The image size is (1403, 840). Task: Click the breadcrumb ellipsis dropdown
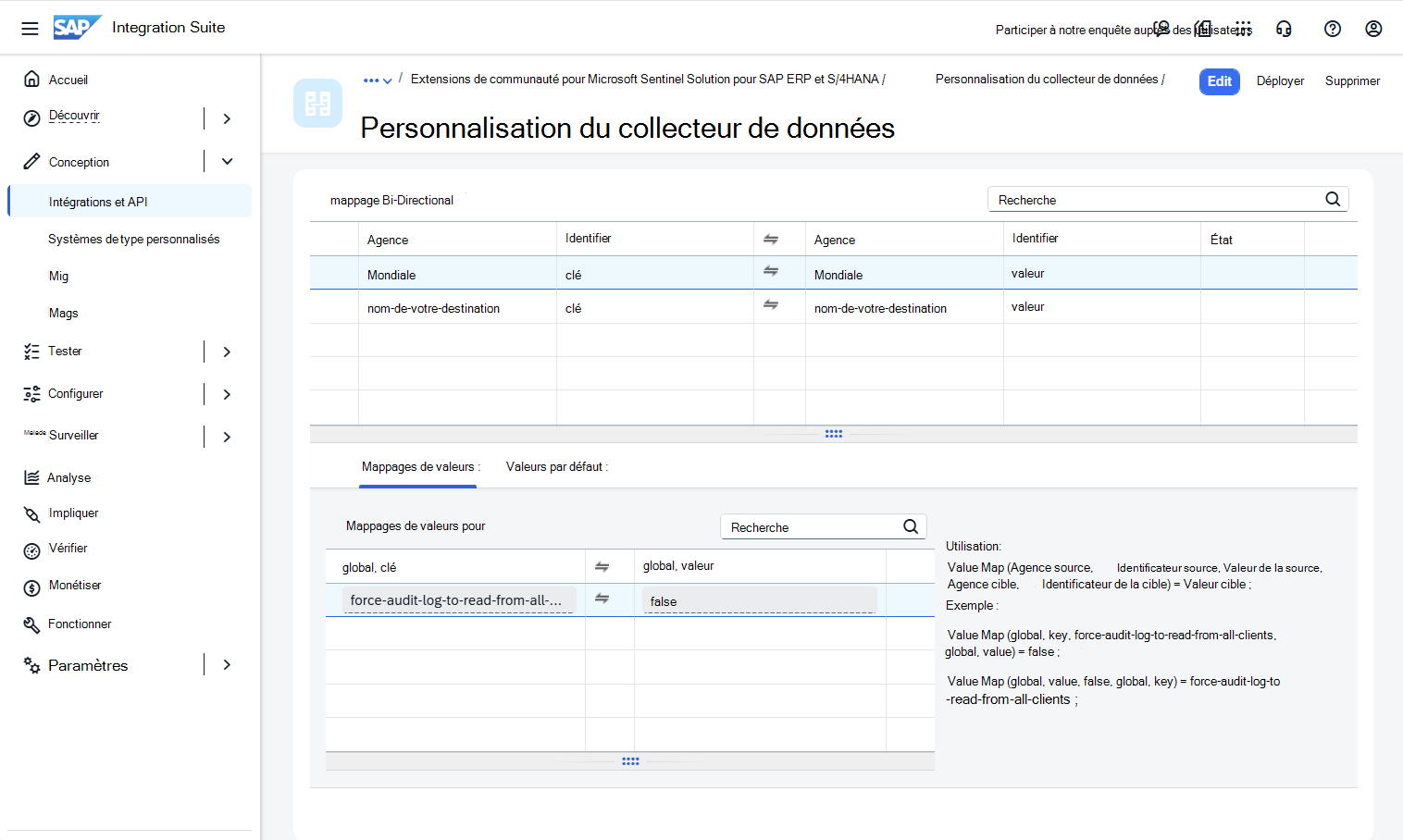pos(378,80)
